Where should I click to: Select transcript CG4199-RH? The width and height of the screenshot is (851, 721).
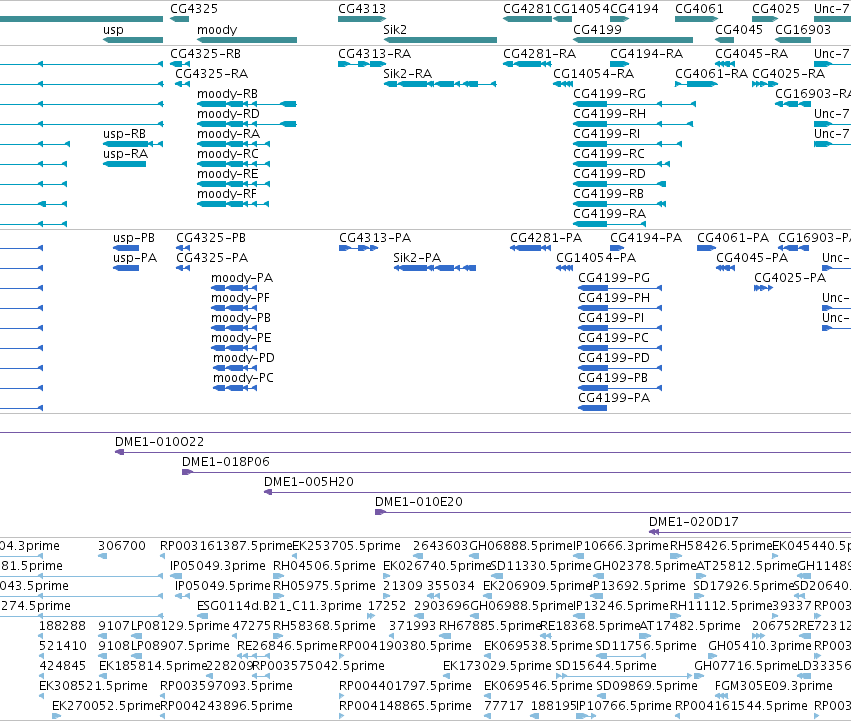pos(609,114)
